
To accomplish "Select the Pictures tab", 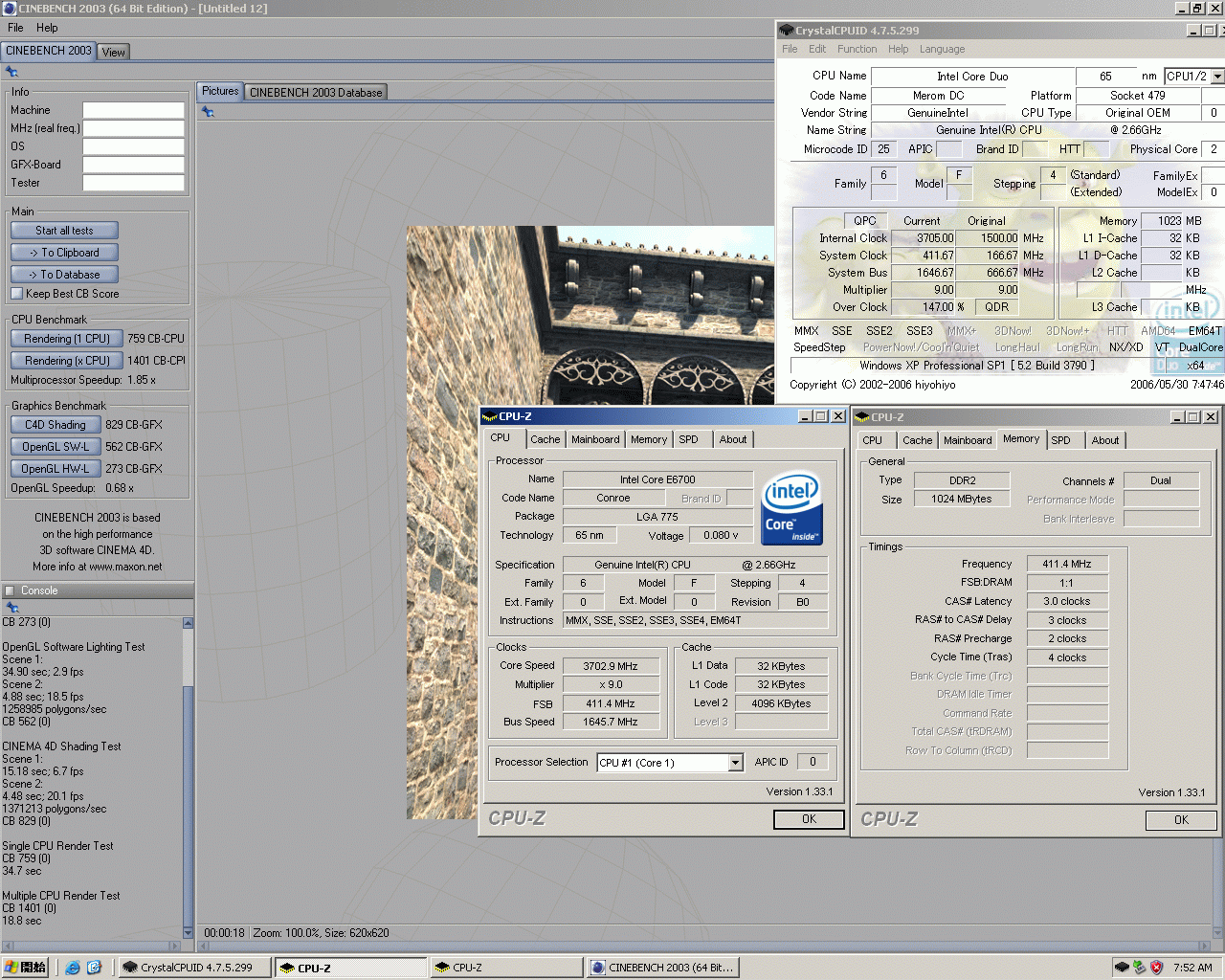I will tap(220, 92).
